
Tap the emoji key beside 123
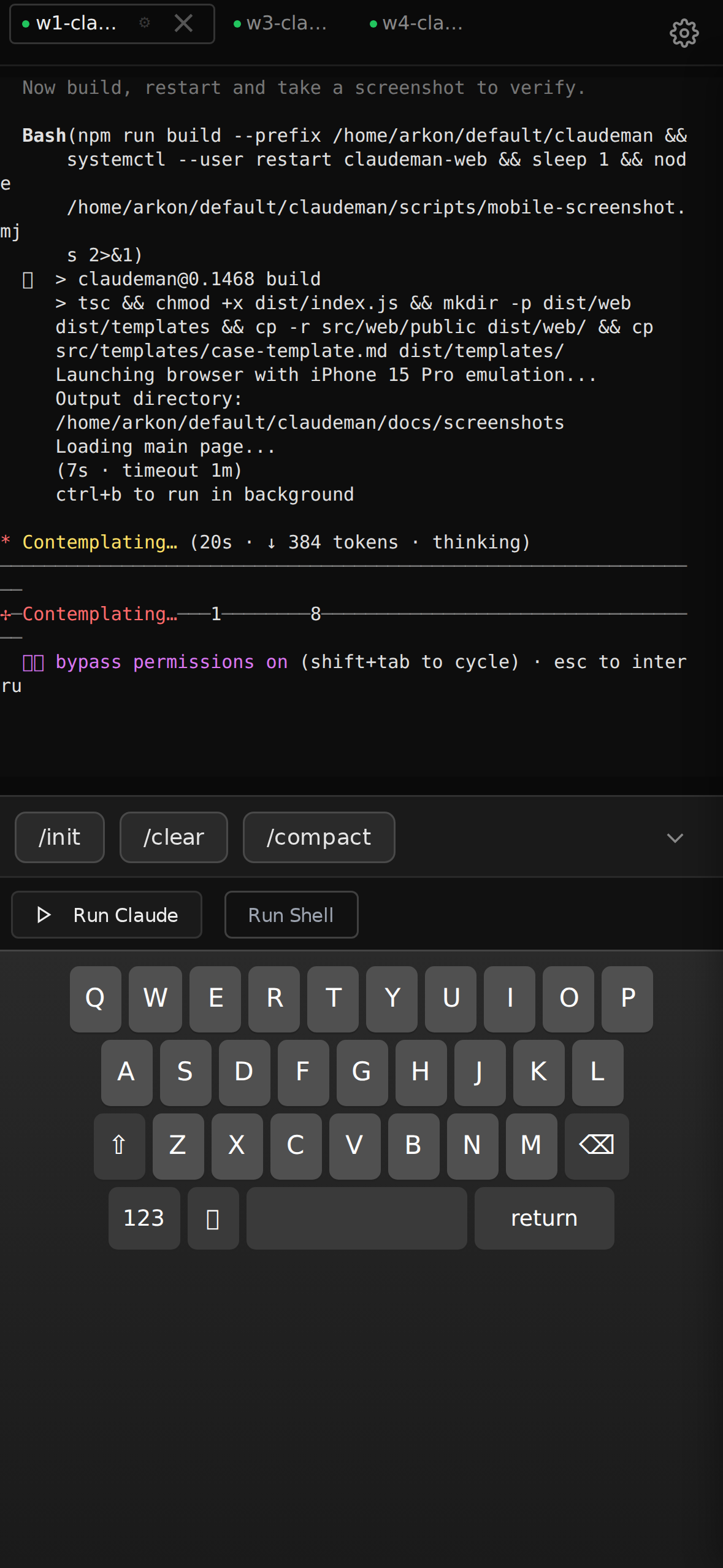coord(213,1218)
